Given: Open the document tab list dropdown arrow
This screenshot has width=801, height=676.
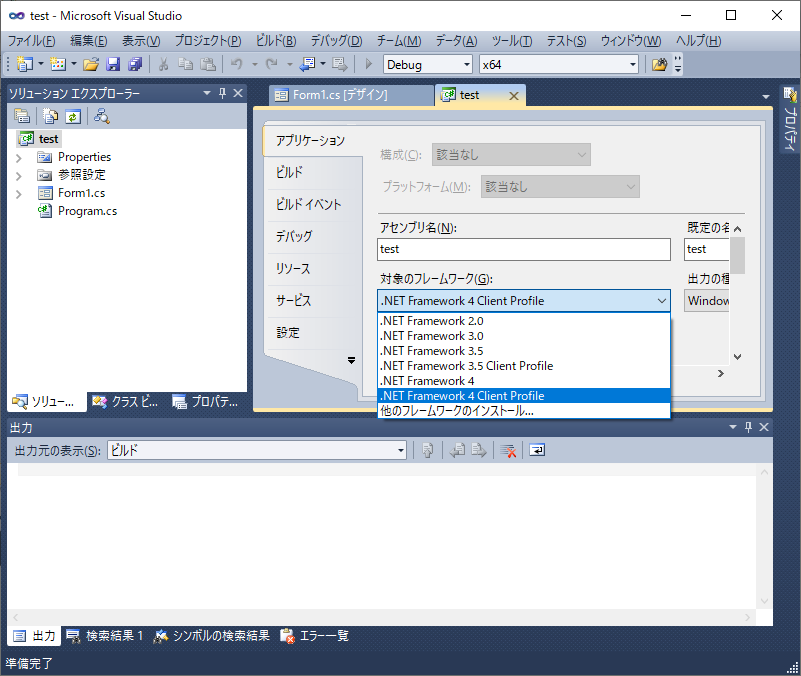Looking at the screenshot, I should 765,97.
